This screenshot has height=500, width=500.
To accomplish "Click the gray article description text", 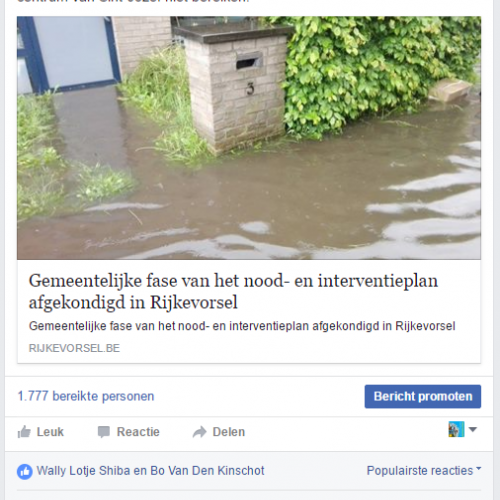I will [x=242, y=326].
